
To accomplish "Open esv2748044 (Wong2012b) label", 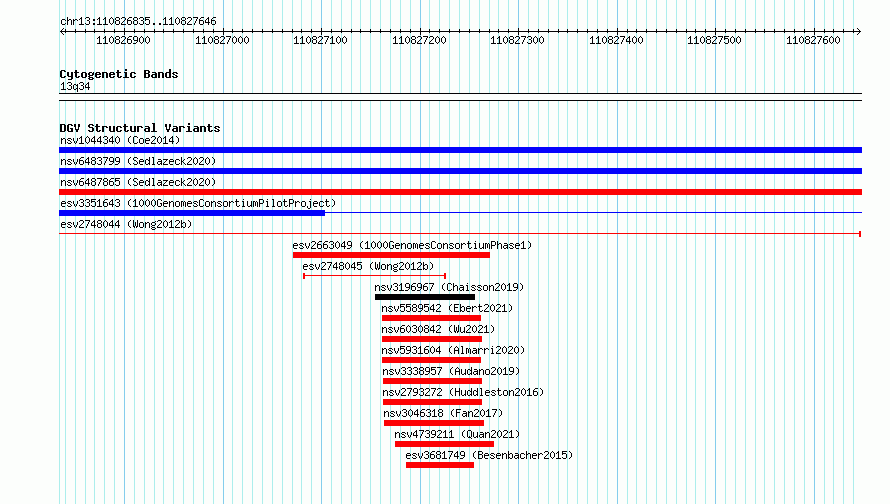I will [126, 224].
